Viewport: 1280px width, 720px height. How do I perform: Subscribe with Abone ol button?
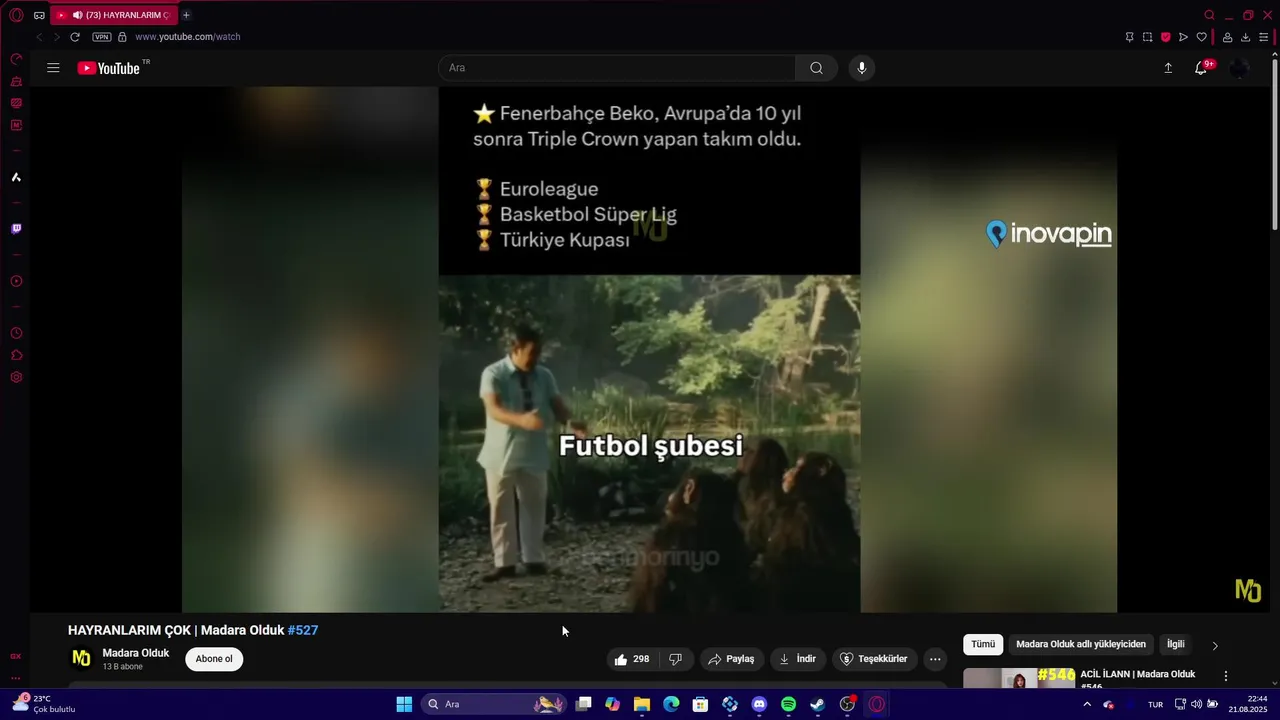[214, 659]
